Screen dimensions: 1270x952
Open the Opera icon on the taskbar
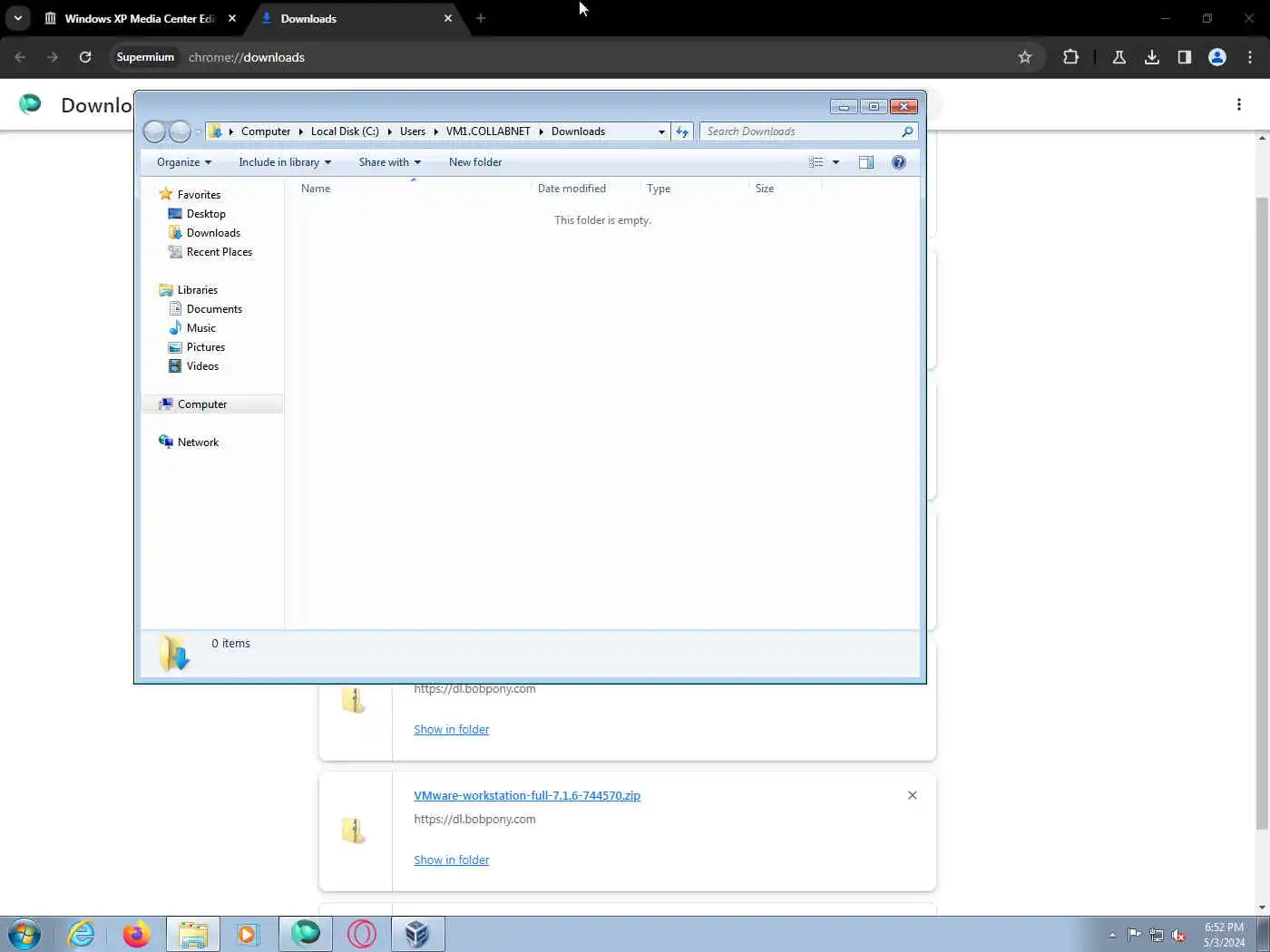point(362,934)
